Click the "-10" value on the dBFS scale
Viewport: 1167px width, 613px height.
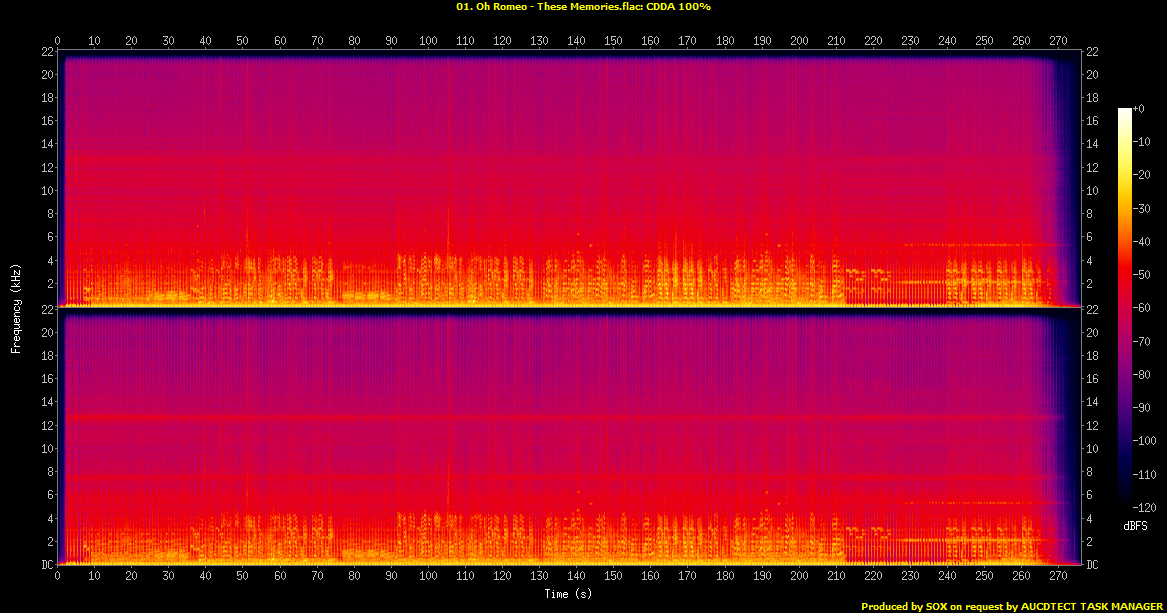pos(1142,142)
